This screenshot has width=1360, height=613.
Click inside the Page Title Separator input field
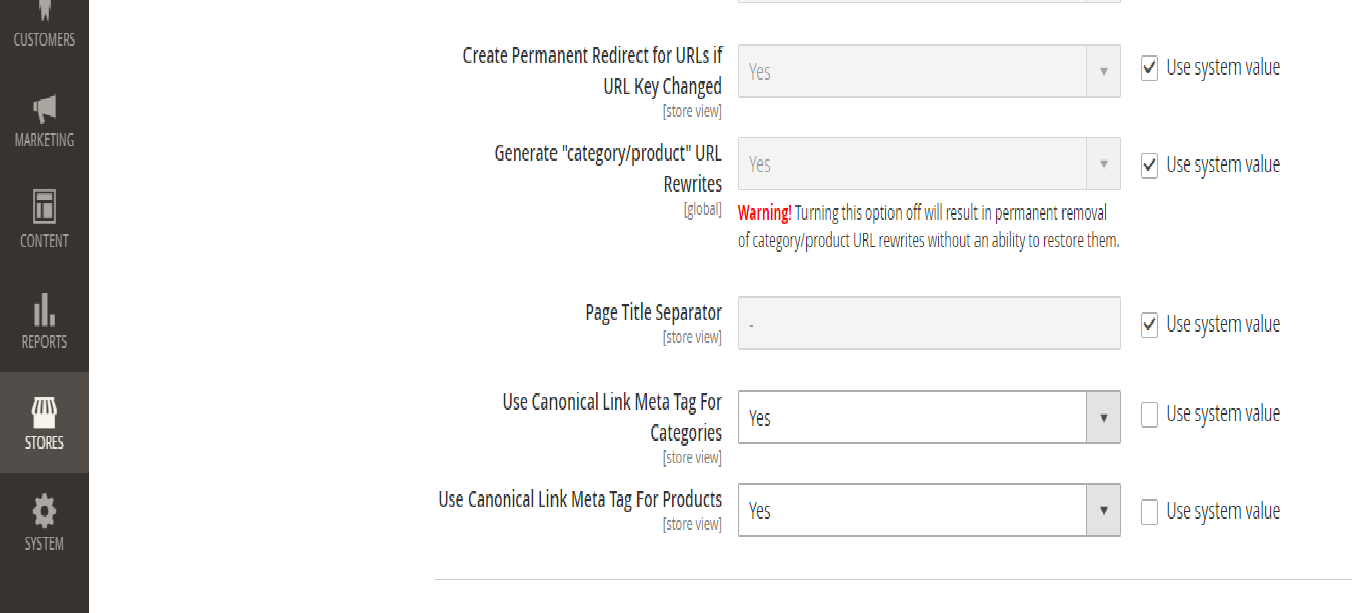928,323
